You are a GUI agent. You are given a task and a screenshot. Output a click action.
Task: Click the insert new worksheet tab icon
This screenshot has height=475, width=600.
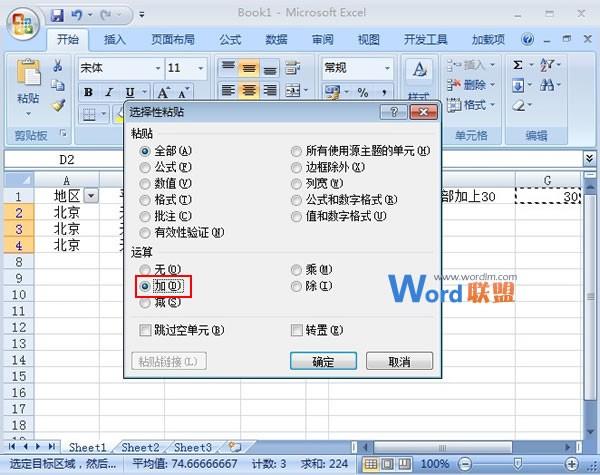click(235, 447)
